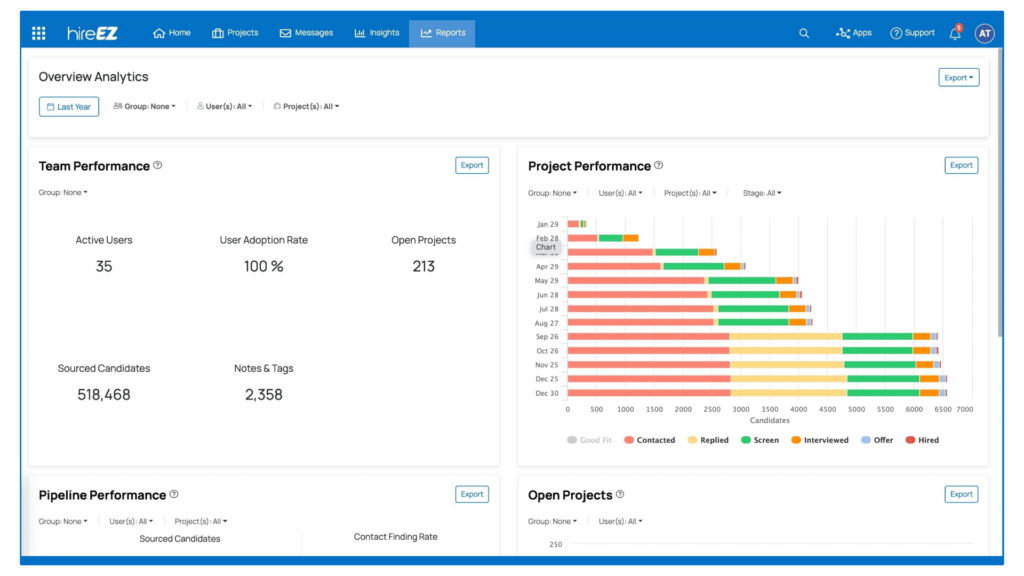Toggle the Contacted legend series
Viewport: 1024px width, 576px height.
[649, 440]
